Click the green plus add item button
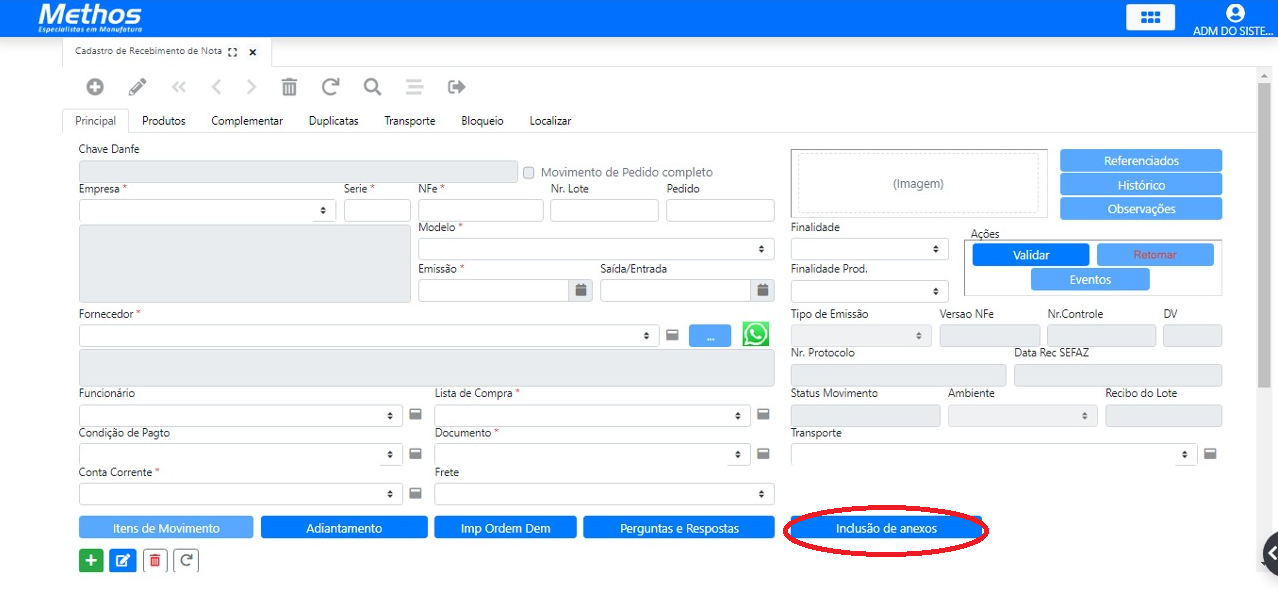The height and width of the screenshot is (592, 1278). (91, 560)
